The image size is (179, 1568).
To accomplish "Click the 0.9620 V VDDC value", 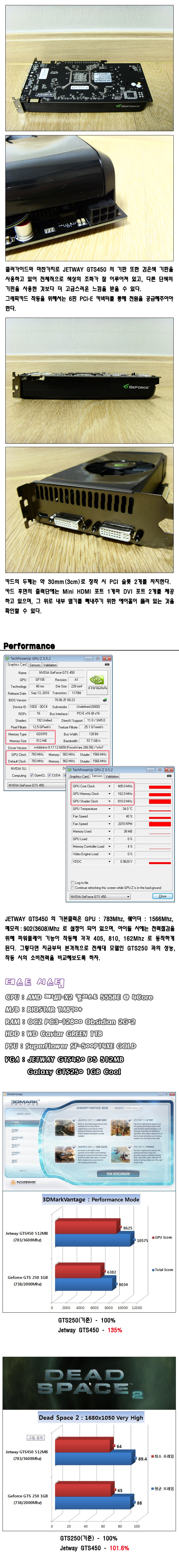I will [x=125, y=862].
